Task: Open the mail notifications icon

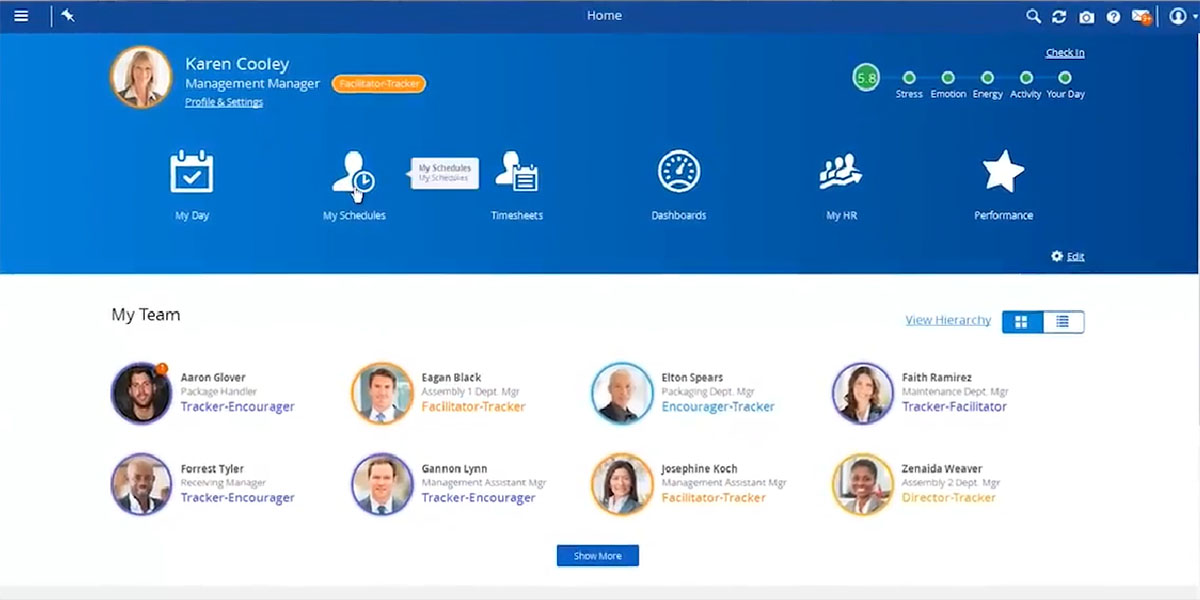Action: pyautogui.click(x=1141, y=17)
